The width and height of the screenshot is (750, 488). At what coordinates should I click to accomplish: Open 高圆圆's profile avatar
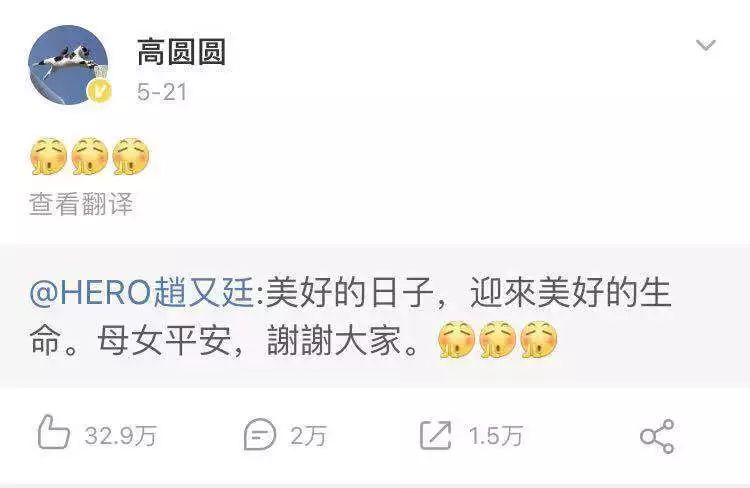click(x=69, y=65)
